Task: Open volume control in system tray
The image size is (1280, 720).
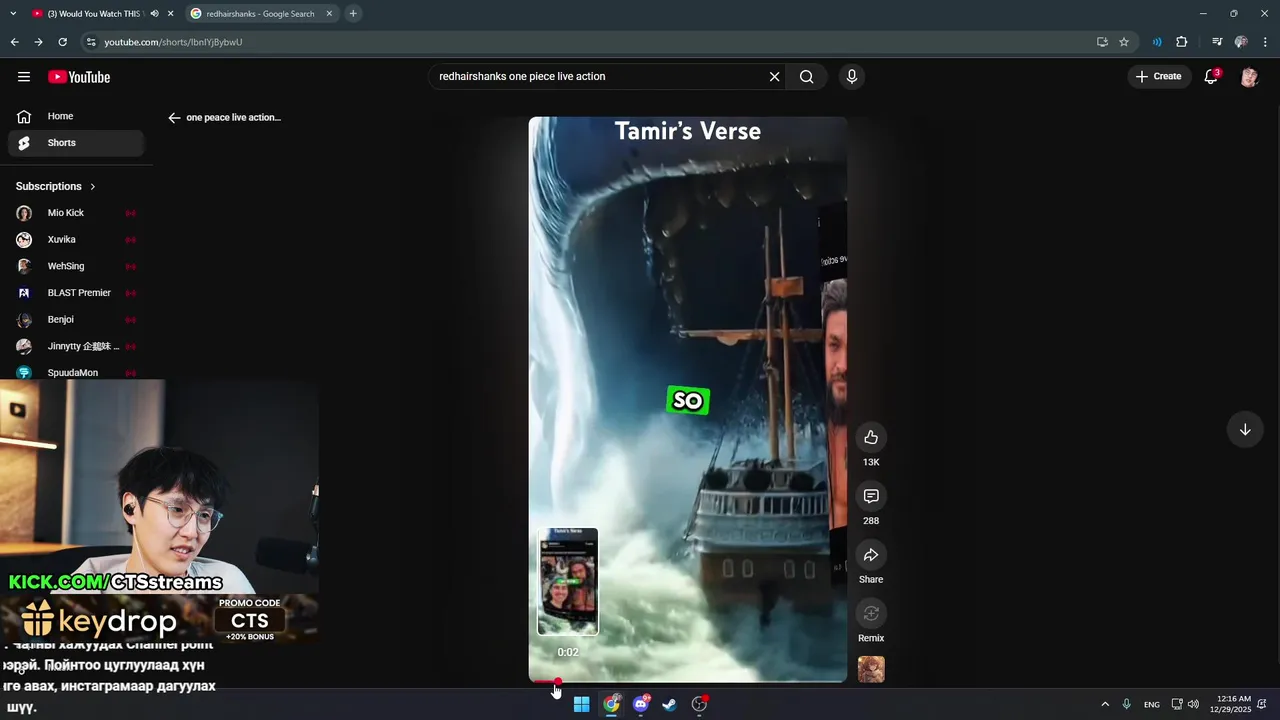Action: tap(1193, 704)
